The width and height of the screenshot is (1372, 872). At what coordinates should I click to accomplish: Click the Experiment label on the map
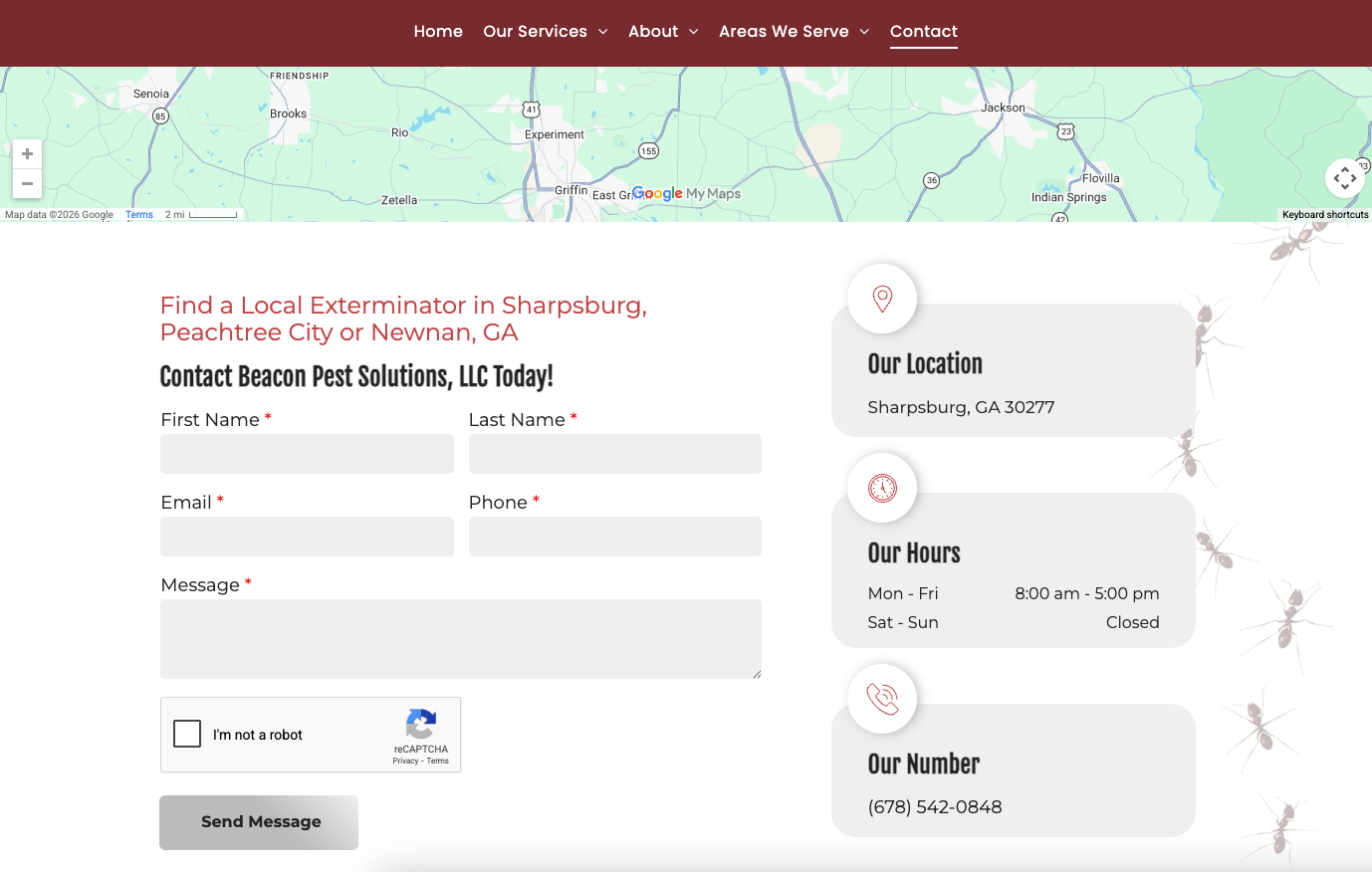[x=555, y=134]
